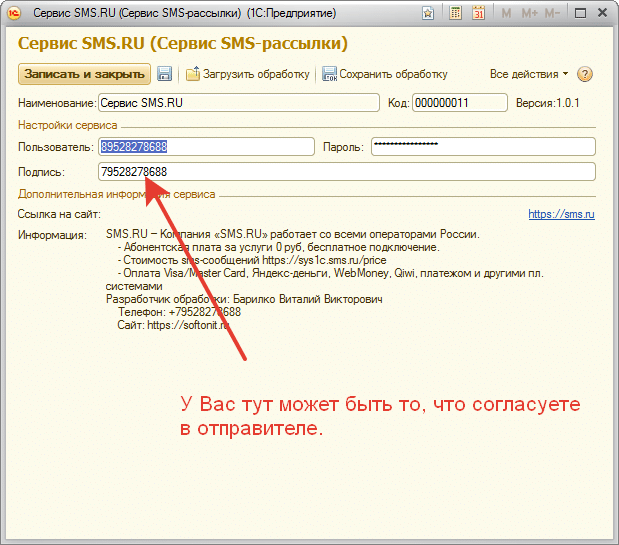Image resolution: width=619 pixels, height=545 pixels.
Task: Add page to favorites star icon
Action: 428,14
